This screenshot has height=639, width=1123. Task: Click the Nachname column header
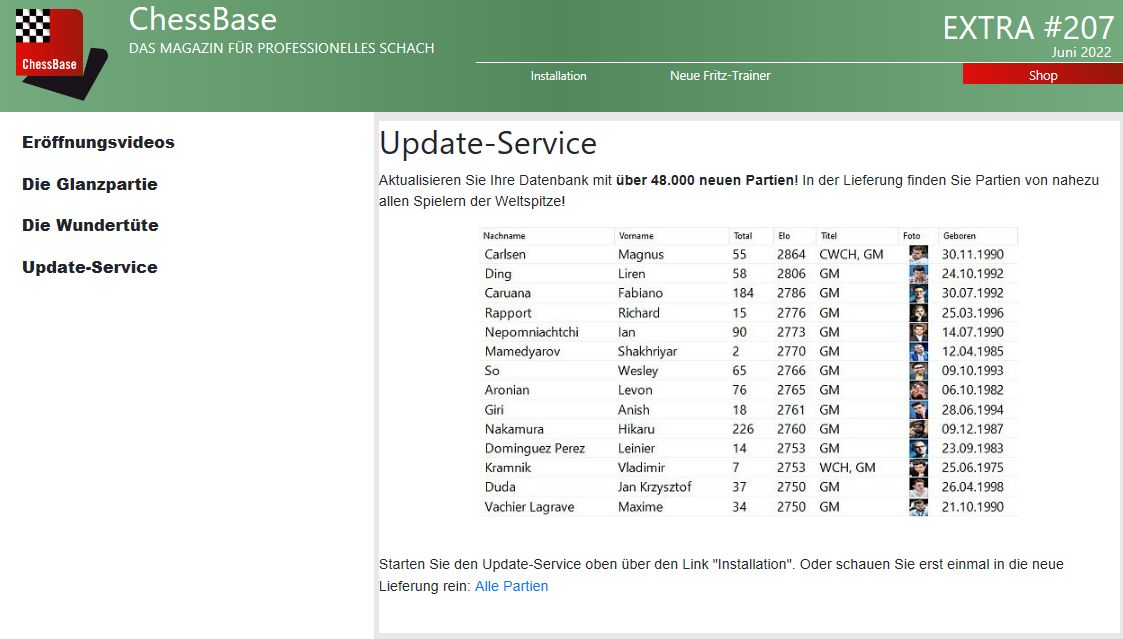click(504, 236)
